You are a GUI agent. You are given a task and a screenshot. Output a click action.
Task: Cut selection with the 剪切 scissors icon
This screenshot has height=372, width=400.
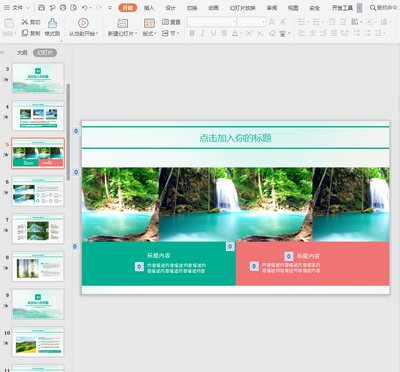pyautogui.click(x=25, y=22)
